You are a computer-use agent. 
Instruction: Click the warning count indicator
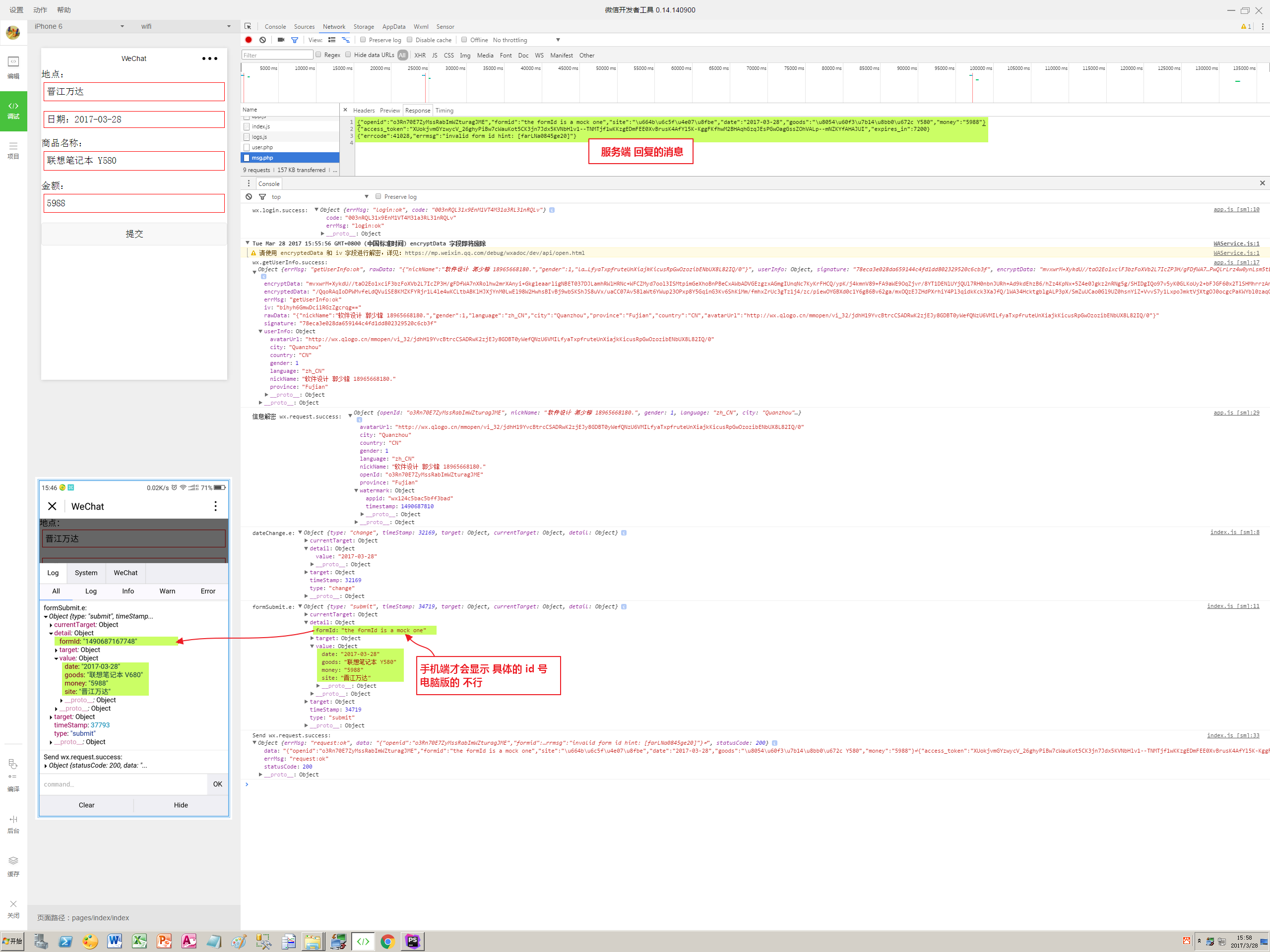1246,26
